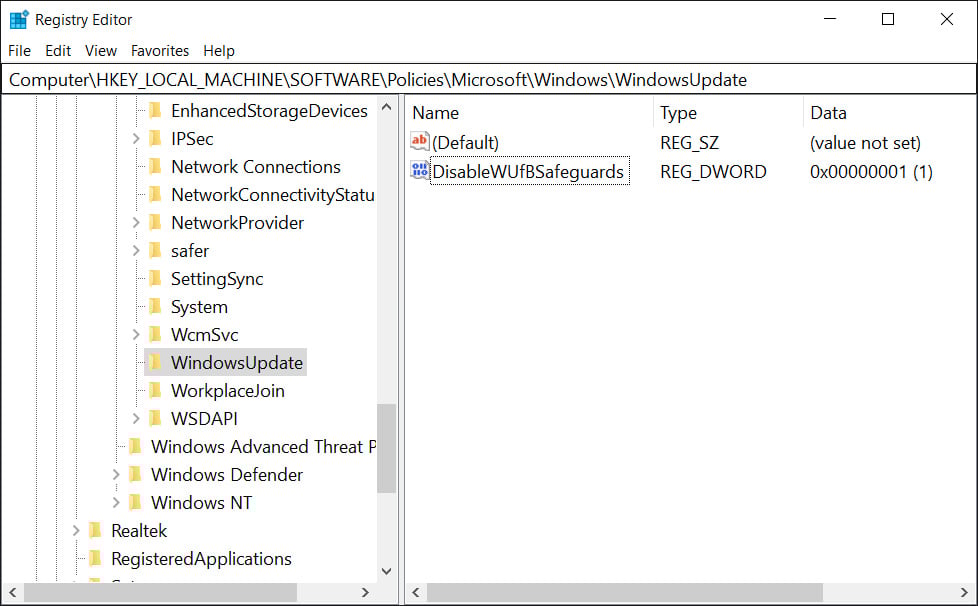Expand the Realtek key

click(76, 531)
